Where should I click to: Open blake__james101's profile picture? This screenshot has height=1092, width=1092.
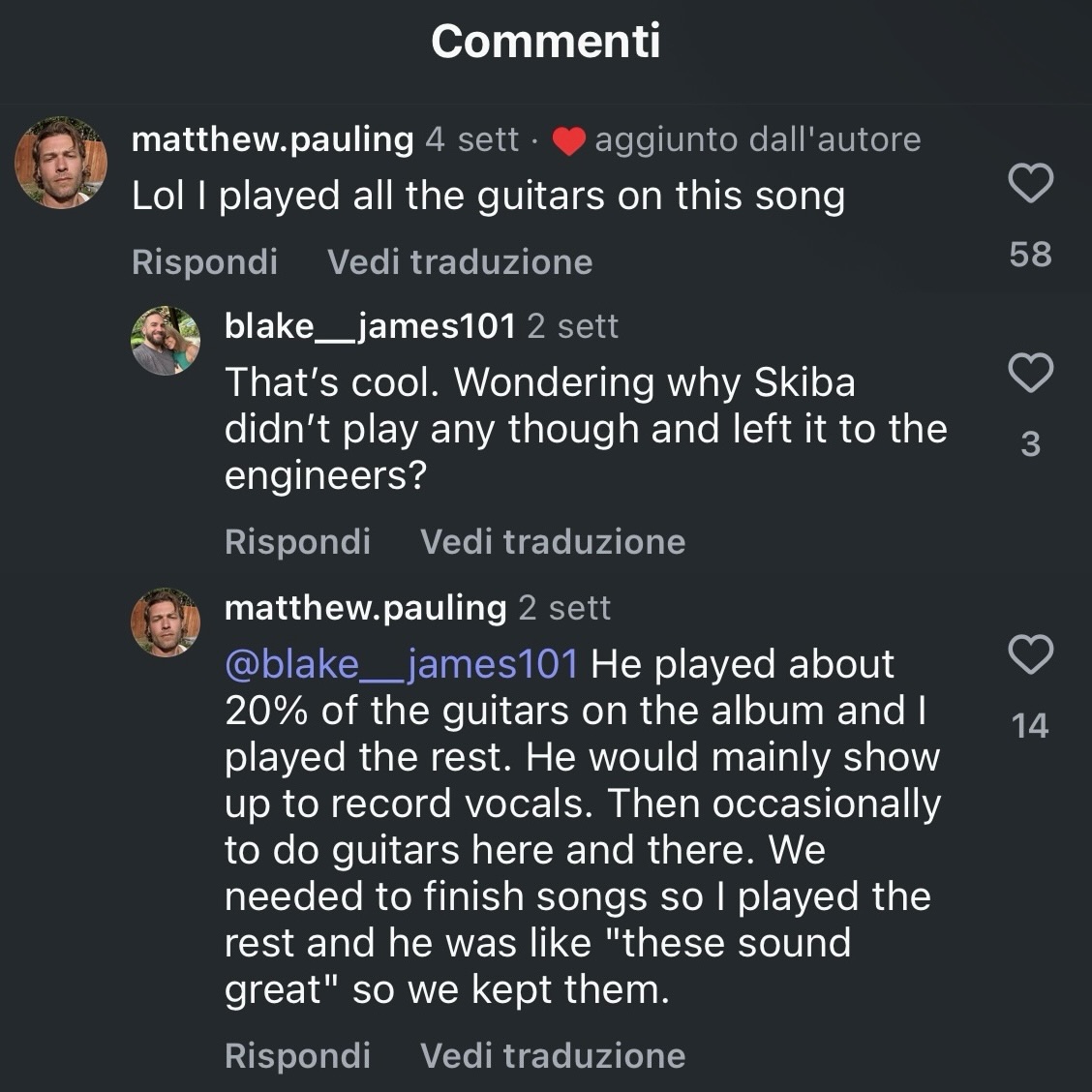[165, 341]
